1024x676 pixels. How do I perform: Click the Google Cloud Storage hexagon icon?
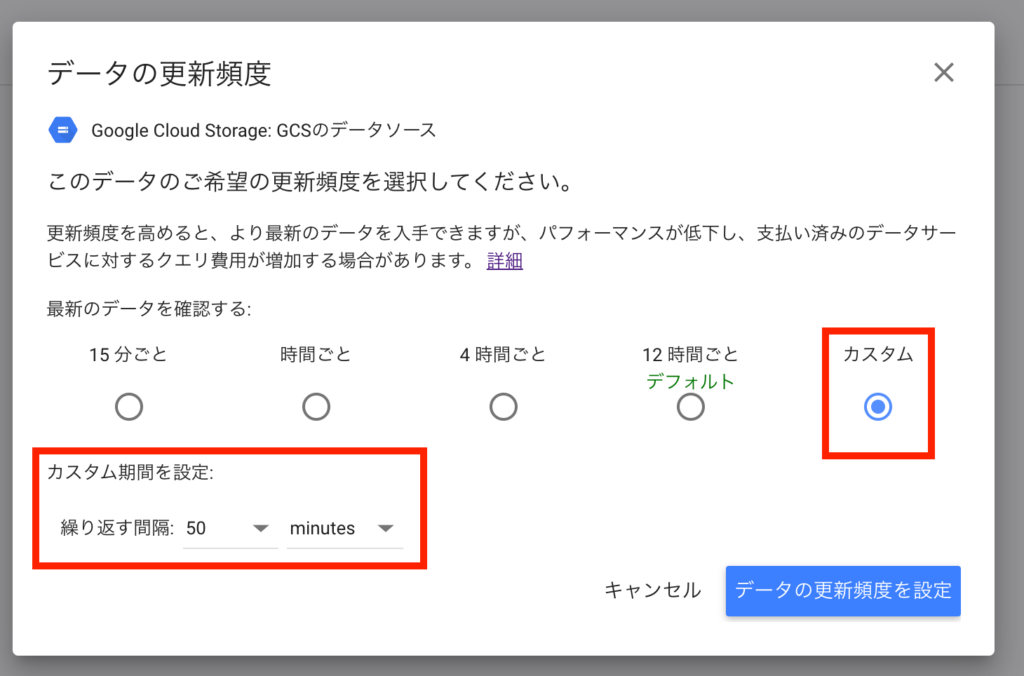pos(63,130)
